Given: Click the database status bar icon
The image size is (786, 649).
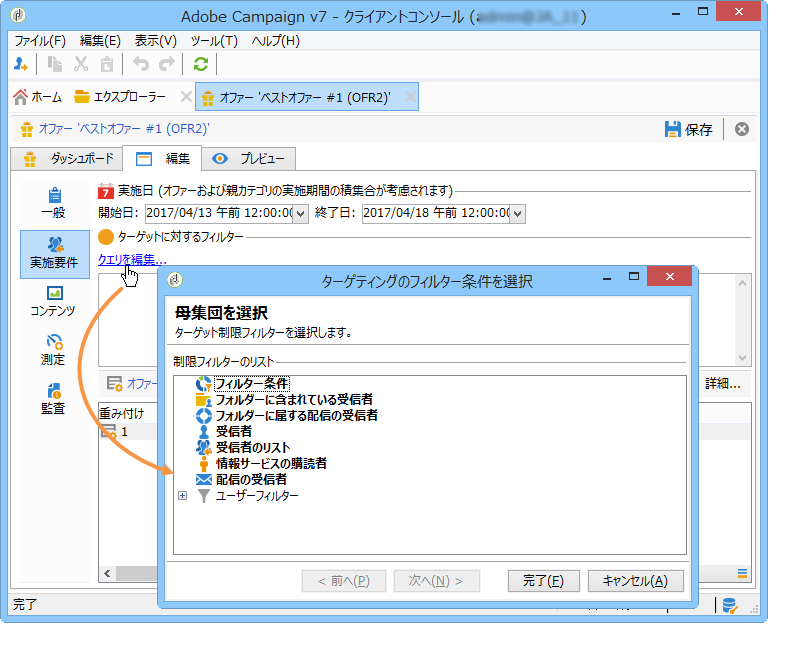Looking at the screenshot, I should [x=730, y=606].
